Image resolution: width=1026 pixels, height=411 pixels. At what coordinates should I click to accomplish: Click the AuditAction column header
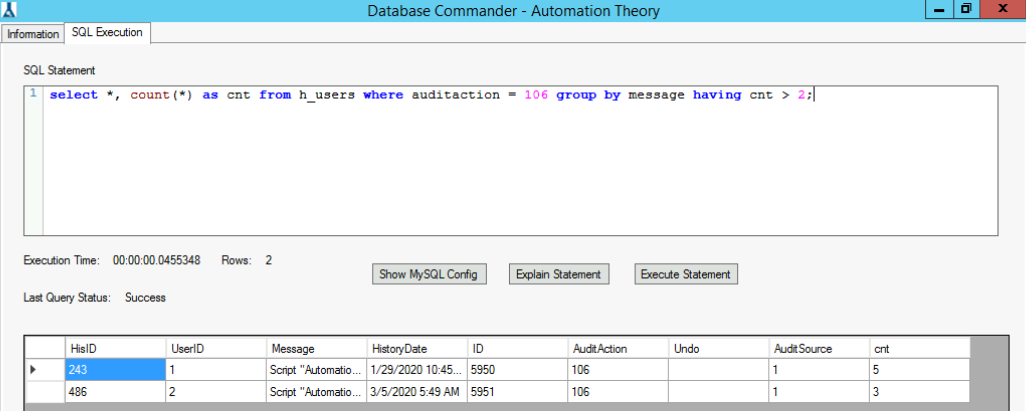[x=618, y=349]
